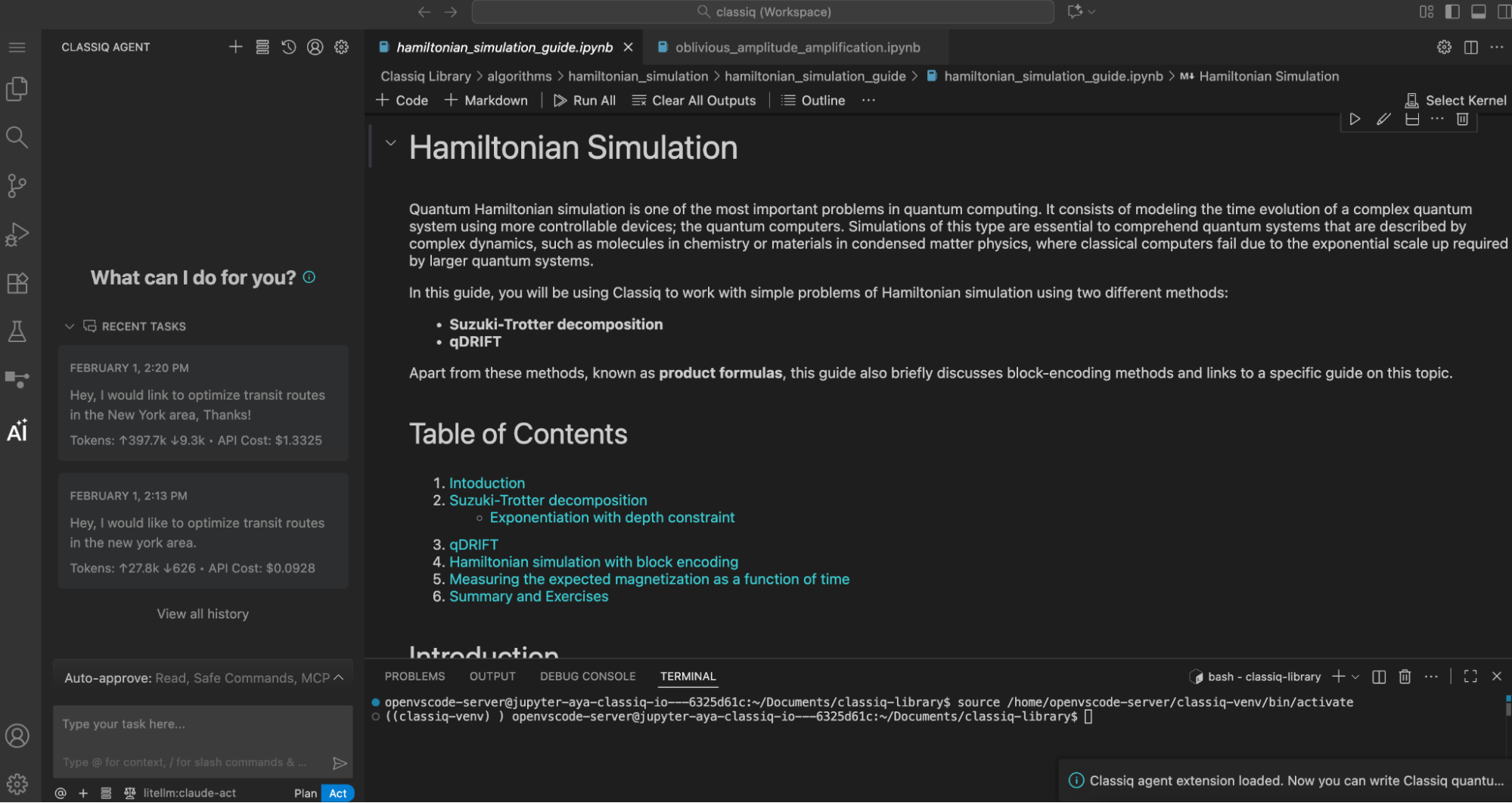Click View all history
Image resolution: width=1512 pixels, height=803 pixels.
tap(203, 614)
